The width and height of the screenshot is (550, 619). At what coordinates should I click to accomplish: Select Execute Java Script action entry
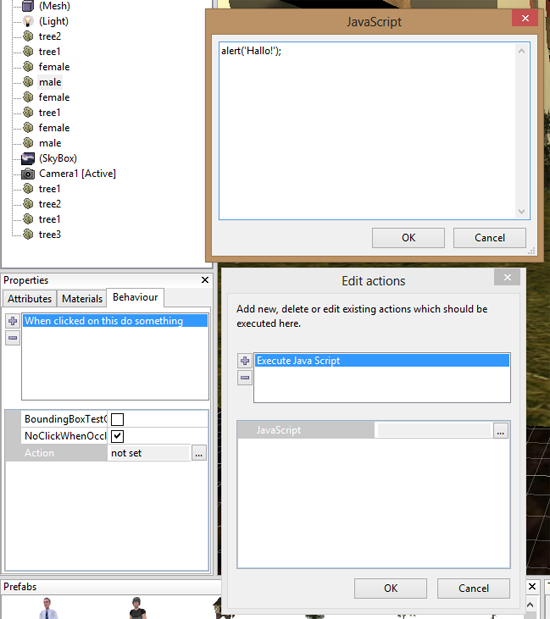pyautogui.click(x=382, y=360)
